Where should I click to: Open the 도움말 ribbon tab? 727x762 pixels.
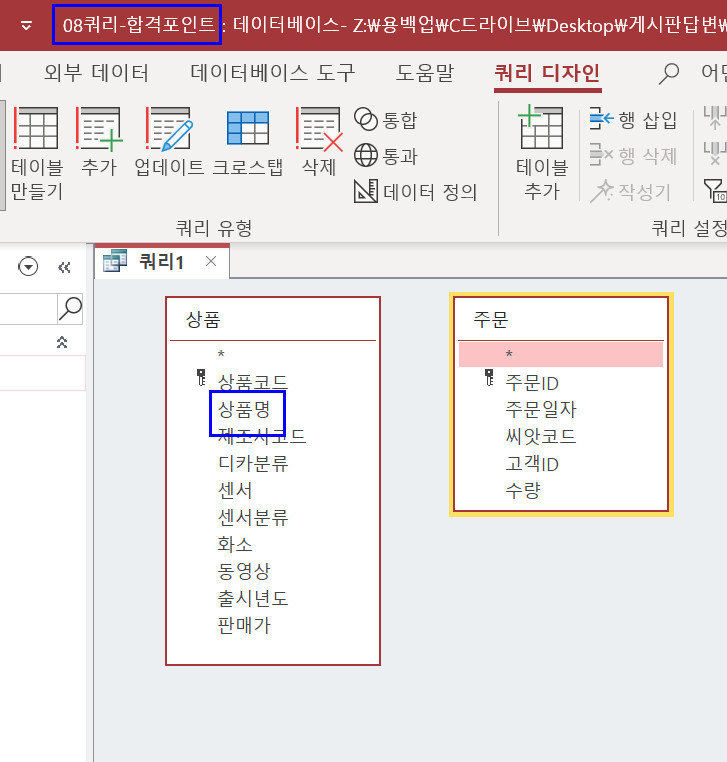(x=424, y=72)
